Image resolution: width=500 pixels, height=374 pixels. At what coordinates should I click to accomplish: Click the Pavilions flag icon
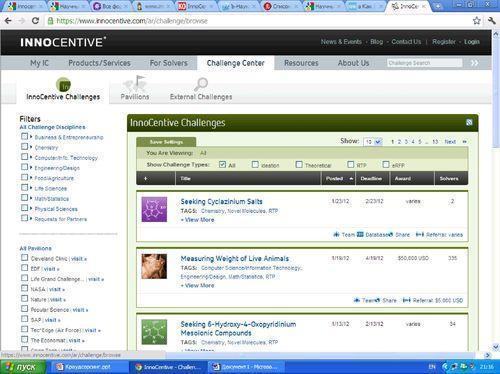coord(135,83)
